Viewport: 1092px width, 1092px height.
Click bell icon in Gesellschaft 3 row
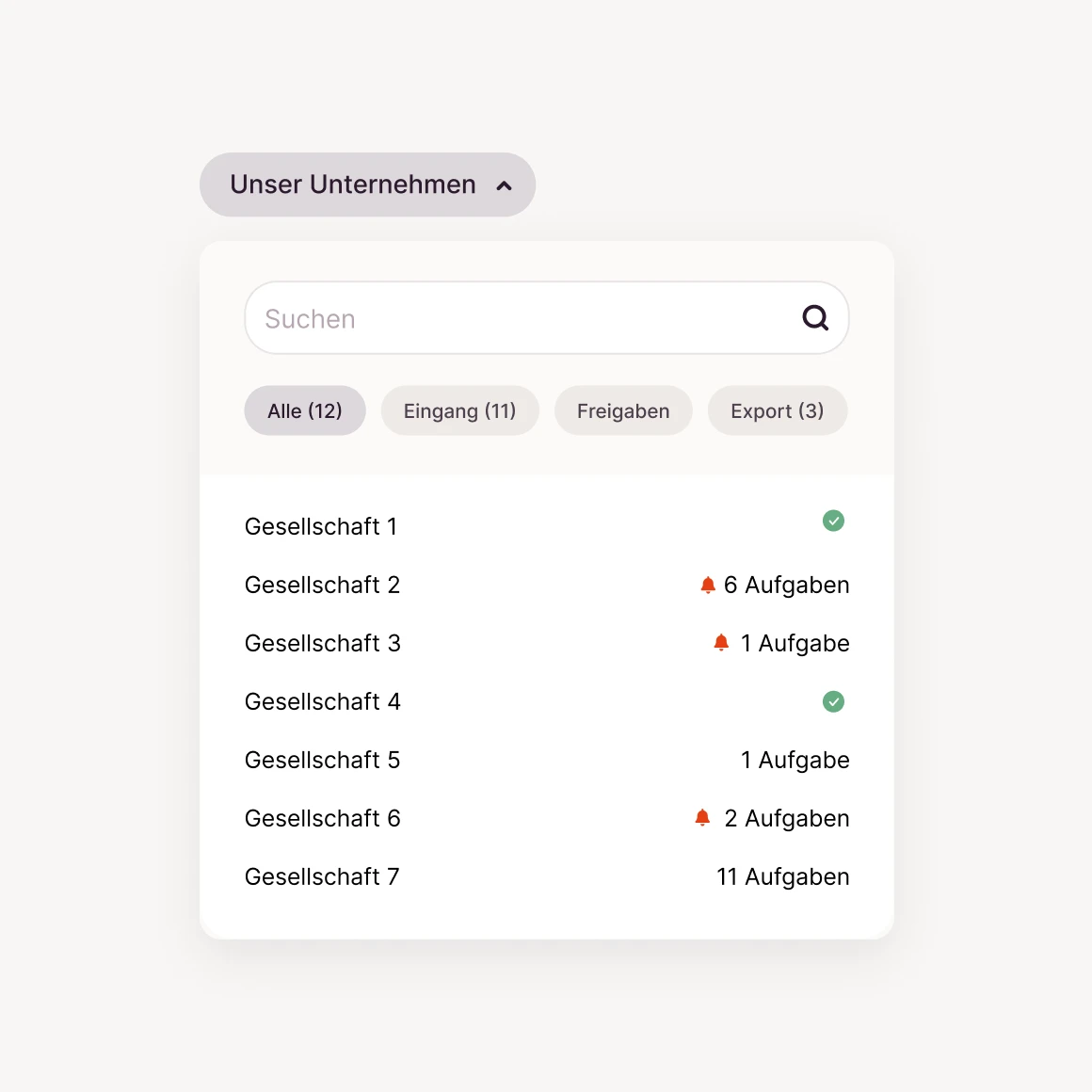pyautogui.click(x=721, y=643)
